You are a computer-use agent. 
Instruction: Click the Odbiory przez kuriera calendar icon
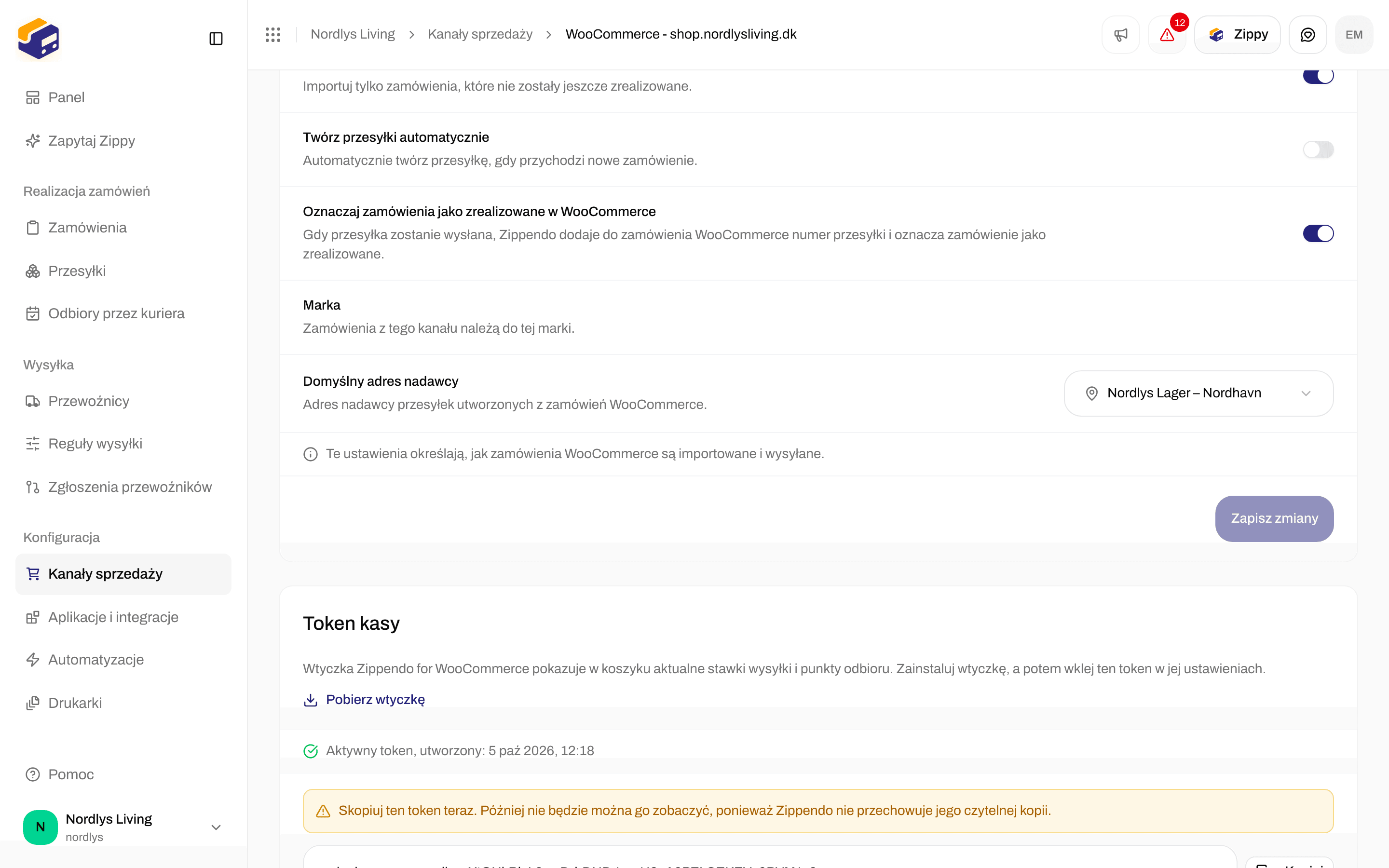click(33, 313)
